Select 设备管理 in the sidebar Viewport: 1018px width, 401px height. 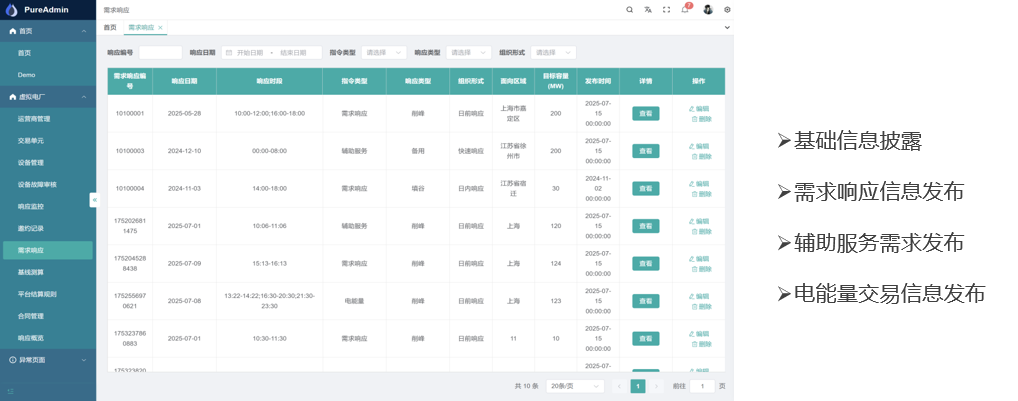(31, 162)
